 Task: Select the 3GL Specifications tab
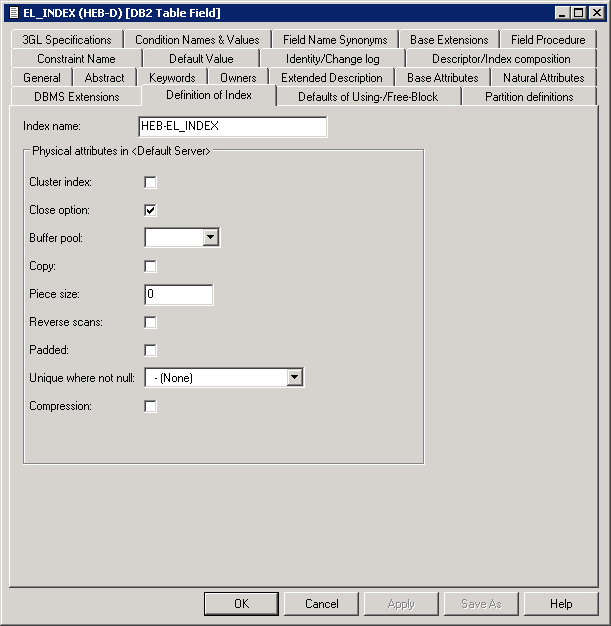point(67,40)
